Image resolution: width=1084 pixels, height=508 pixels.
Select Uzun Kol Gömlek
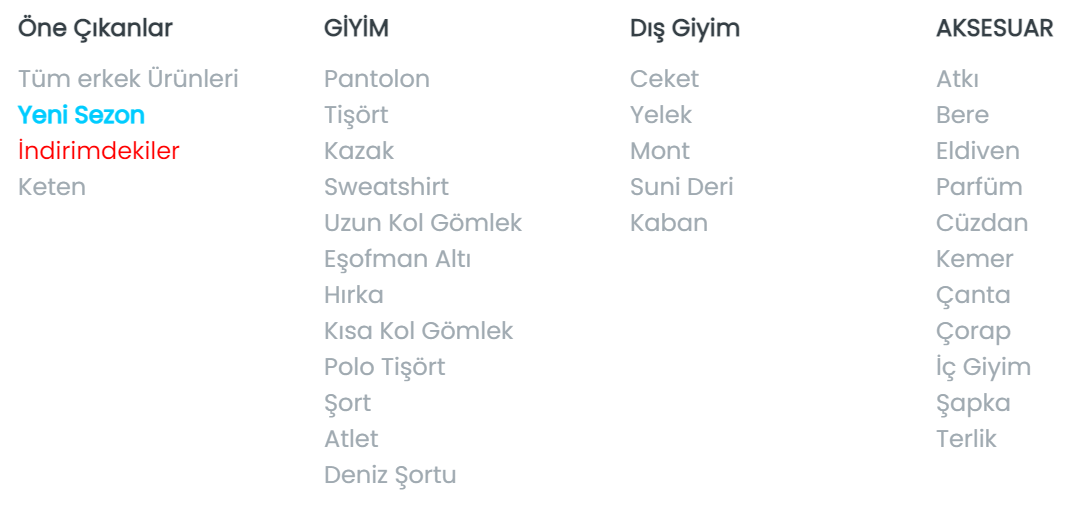[x=423, y=223]
